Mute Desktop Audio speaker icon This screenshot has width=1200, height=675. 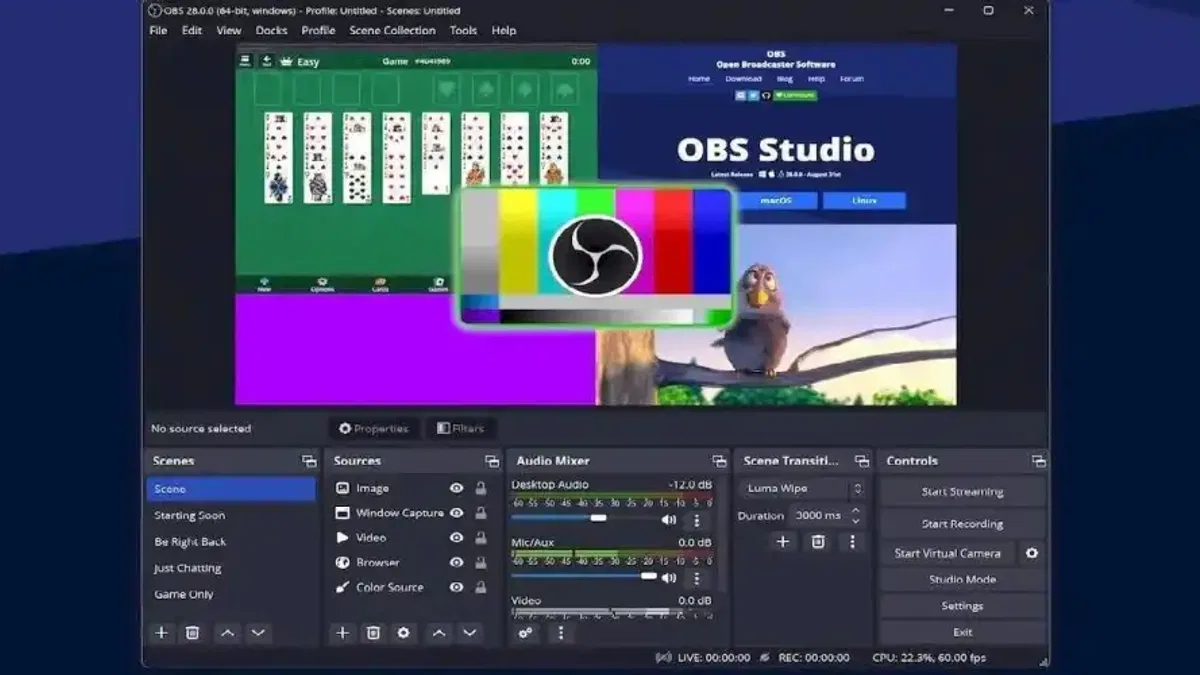[668, 519]
